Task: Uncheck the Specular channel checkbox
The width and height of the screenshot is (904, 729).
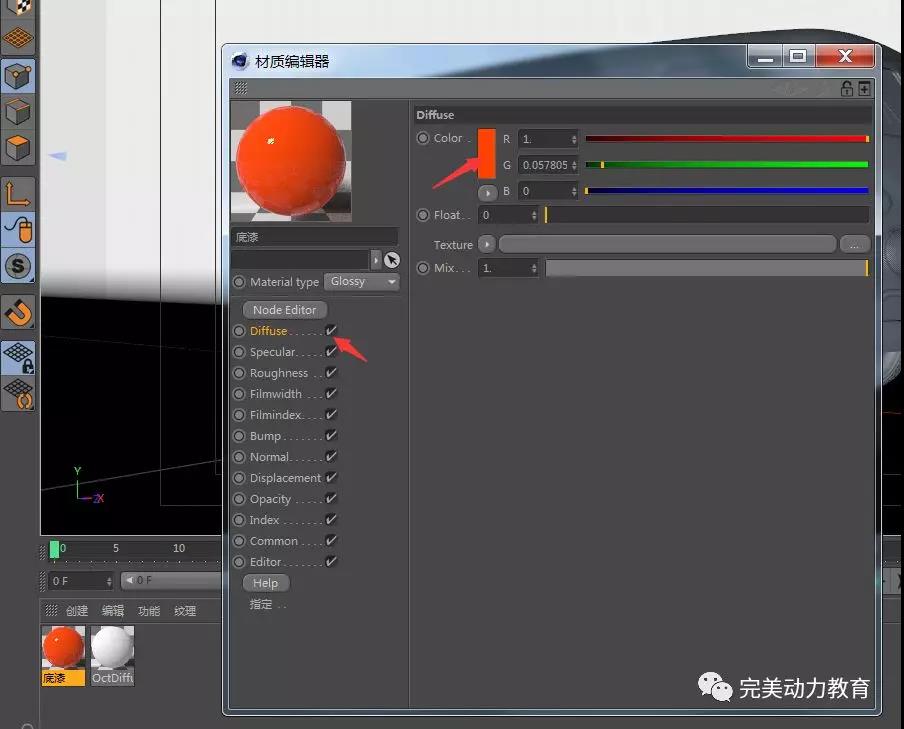Action: 331,352
